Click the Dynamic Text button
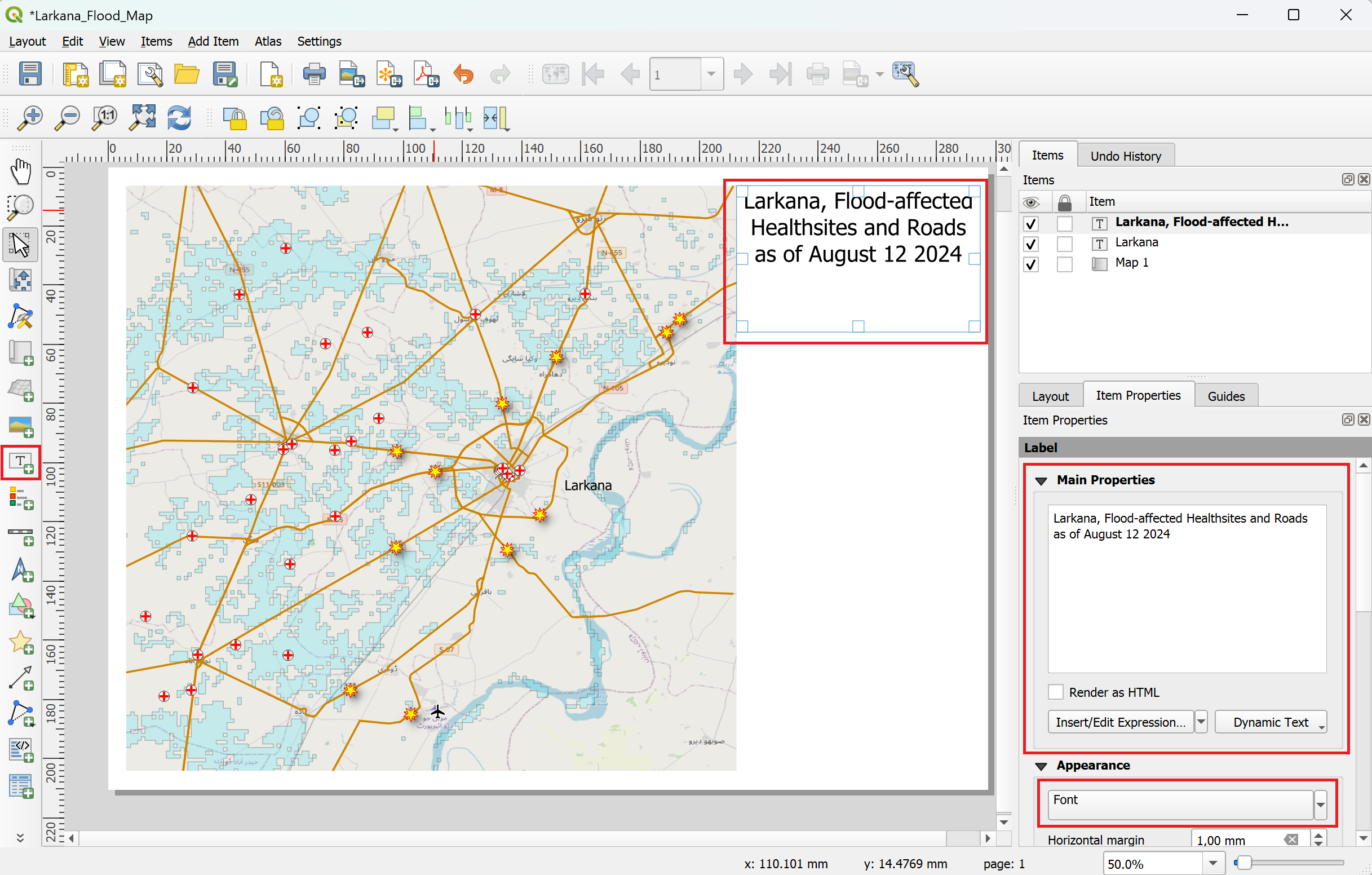This screenshot has width=1372, height=875. pyautogui.click(x=1271, y=722)
